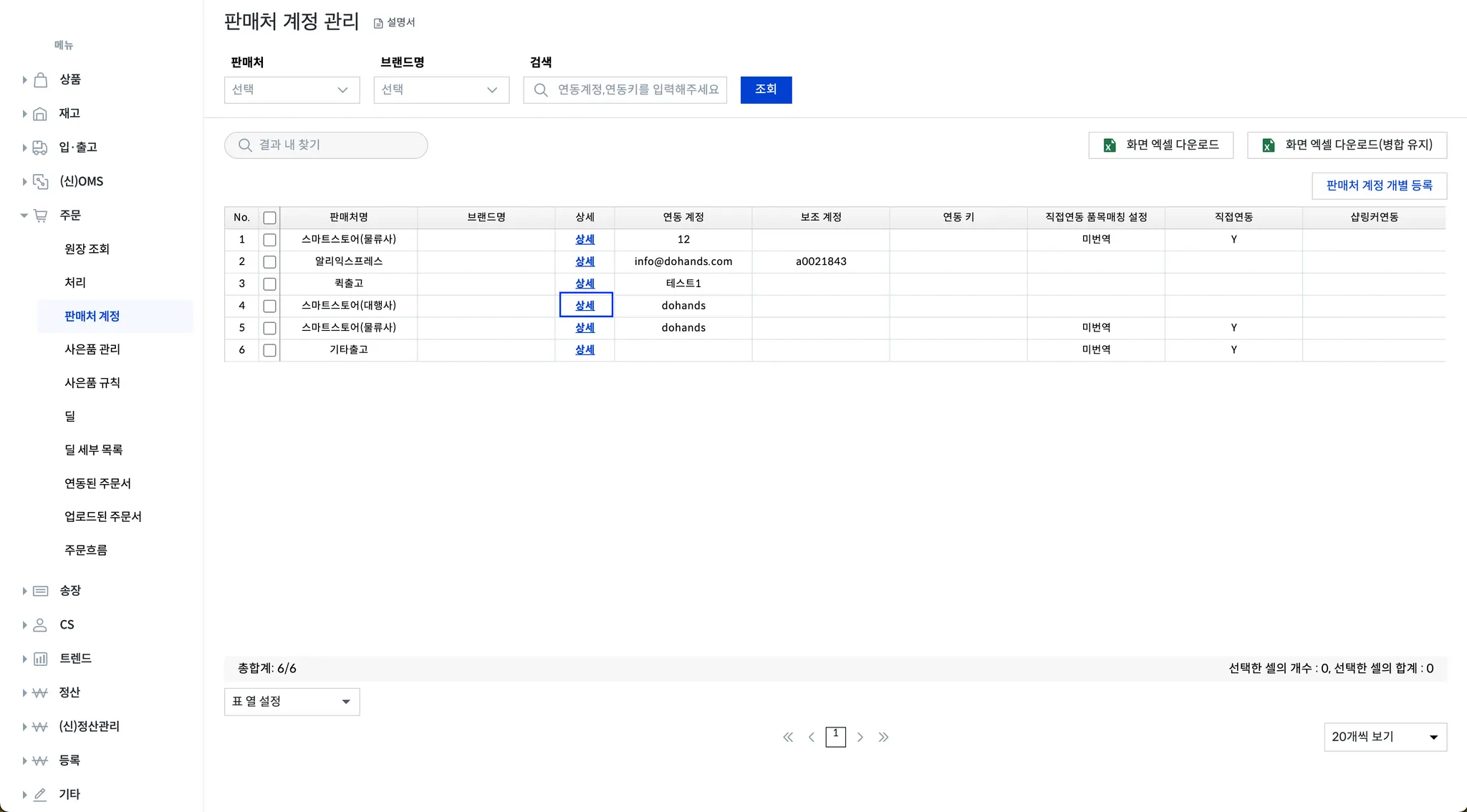Click the 재고 warehouse icon
This screenshot has width=1467, height=812.
(x=41, y=113)
